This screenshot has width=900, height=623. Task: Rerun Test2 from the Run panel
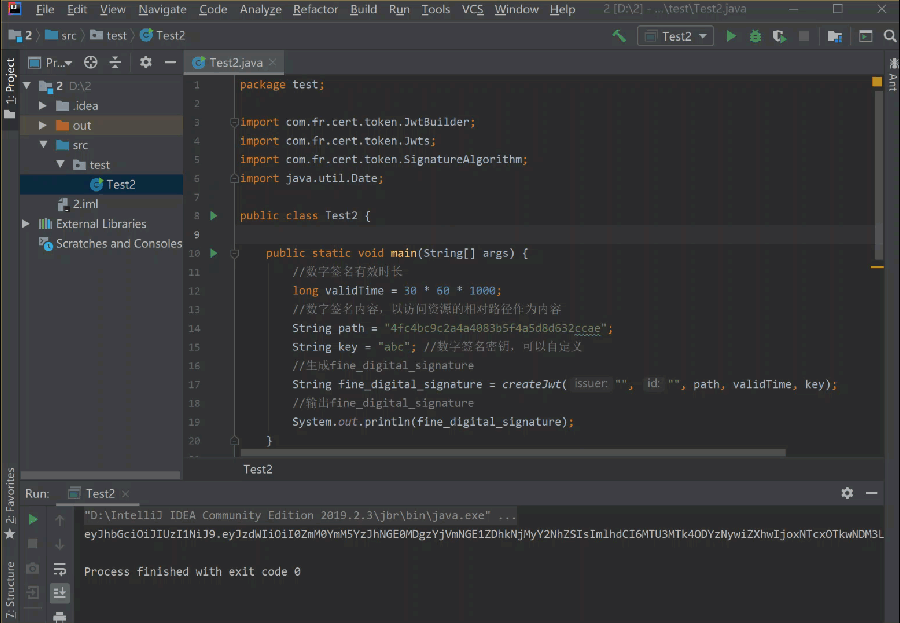[x=33, y=520]
